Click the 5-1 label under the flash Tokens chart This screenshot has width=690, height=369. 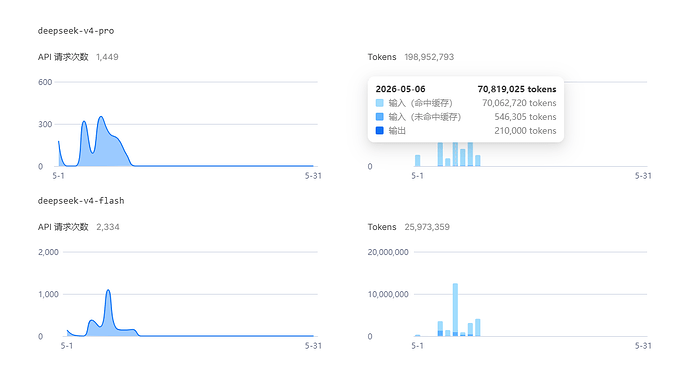pyautogui.click(x=417, y=346)
